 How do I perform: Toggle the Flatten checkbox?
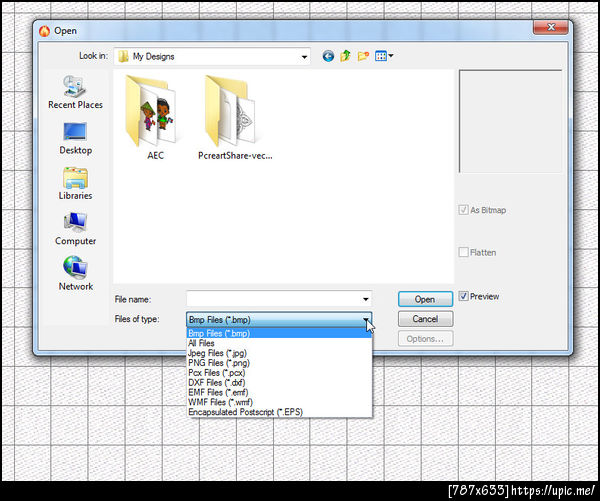tap(463, 252)
